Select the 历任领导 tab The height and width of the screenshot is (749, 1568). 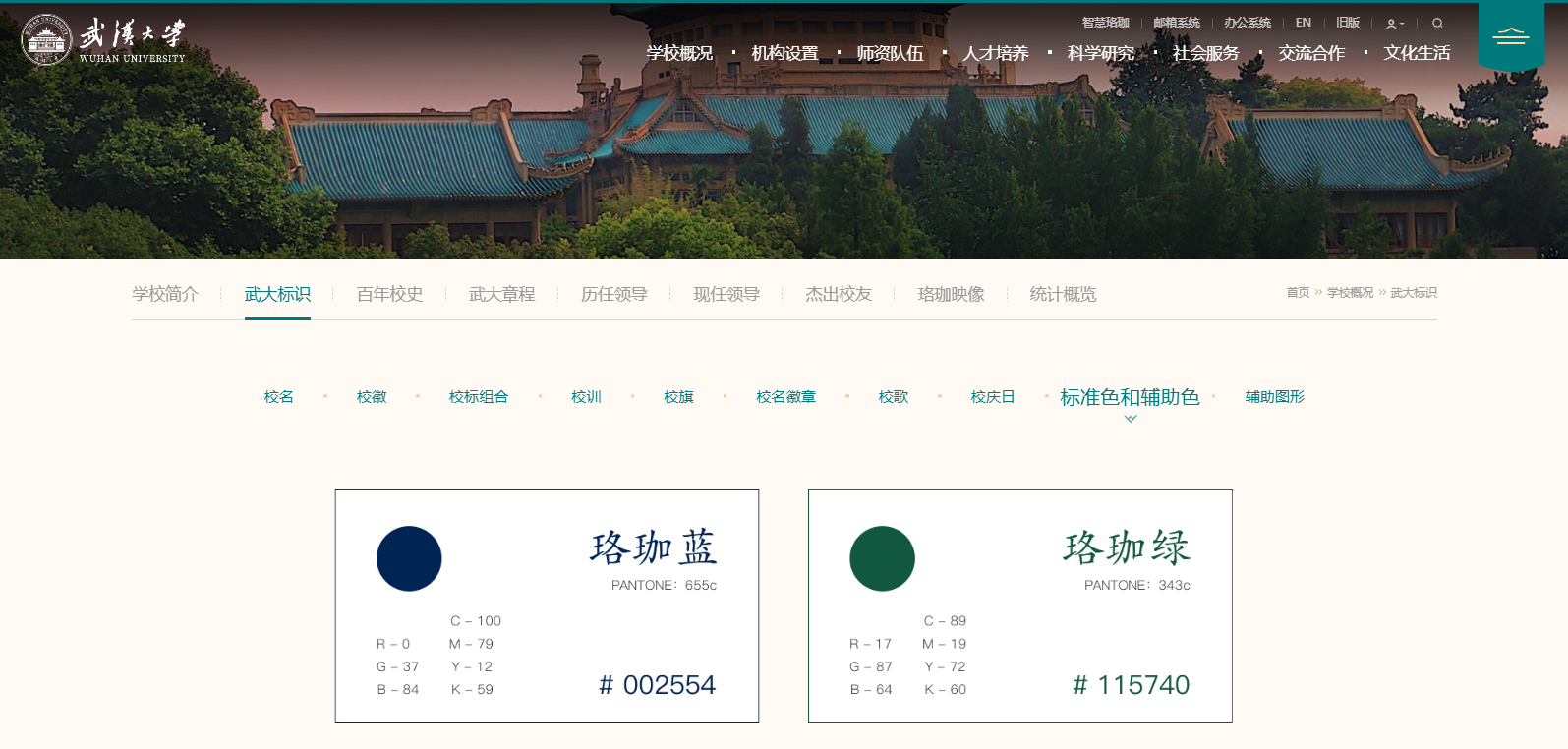coord(614,294)
